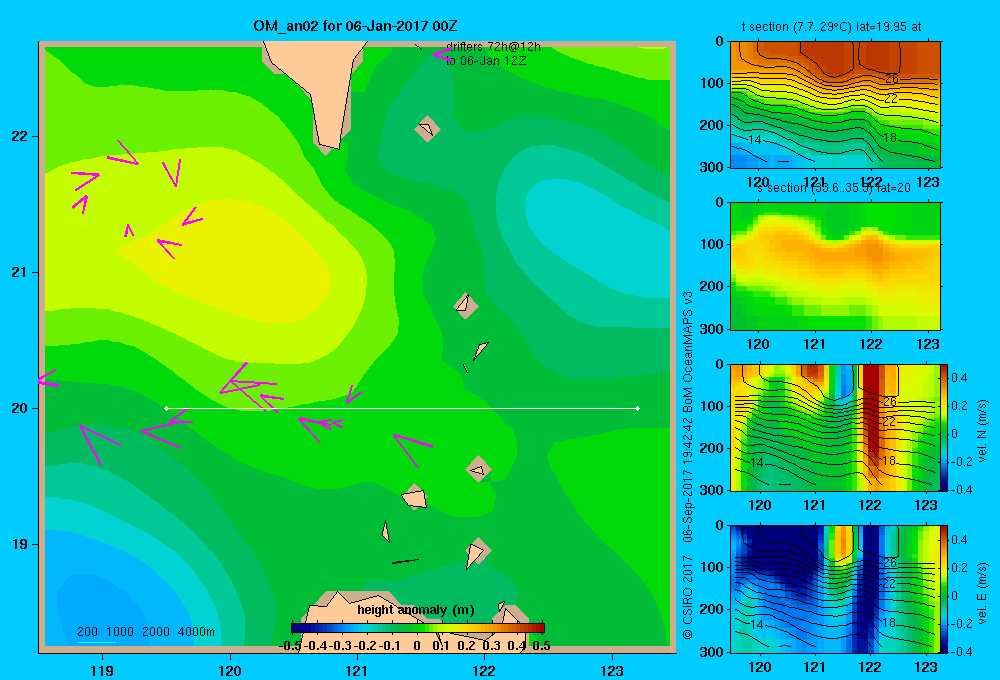Click longitude label '119' on main map axis
This screenshot has height=680, width=1000.
tap(103, 670)
